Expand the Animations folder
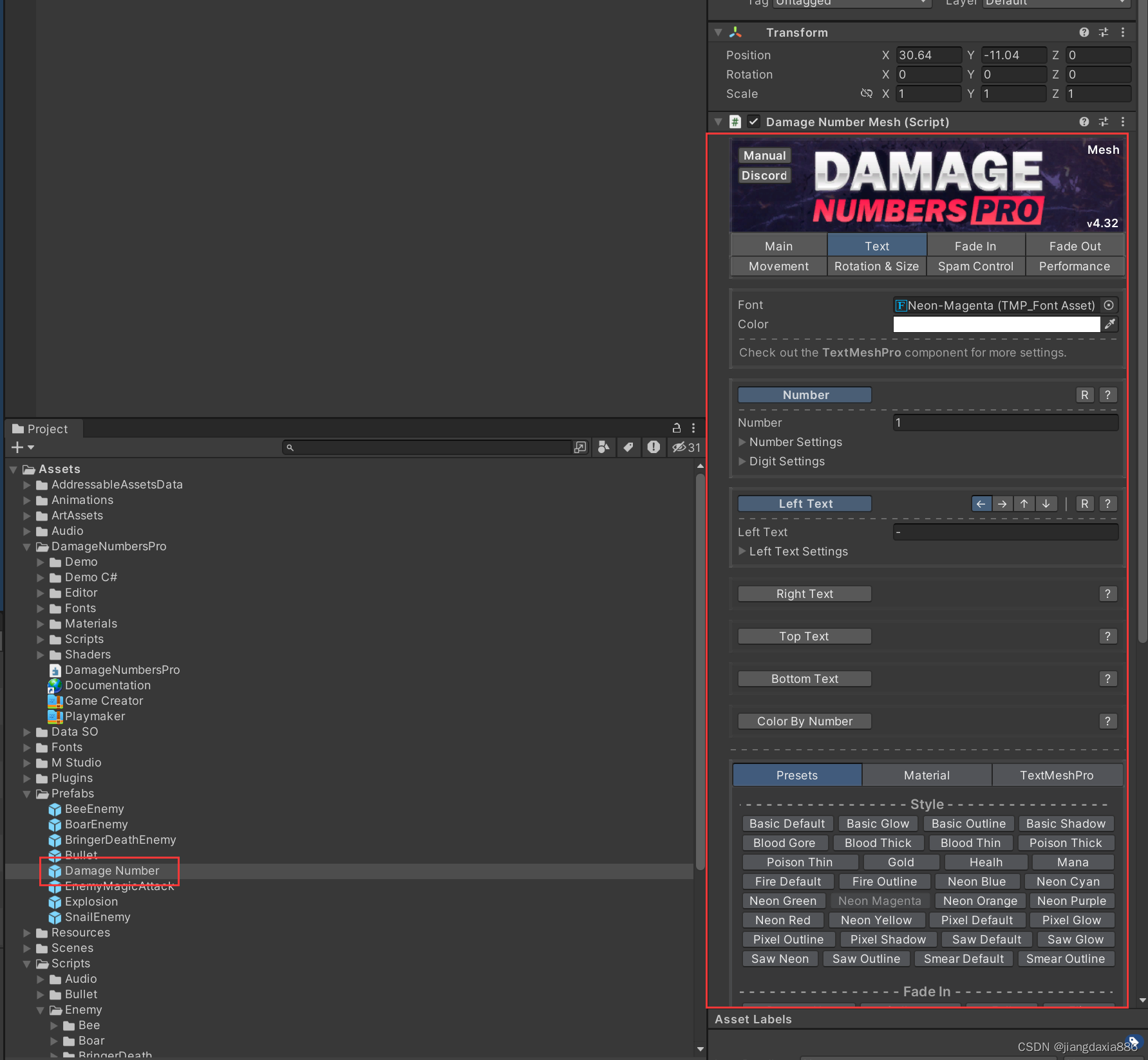Viewport: 1148px width, 1060px height. [27, 500]
